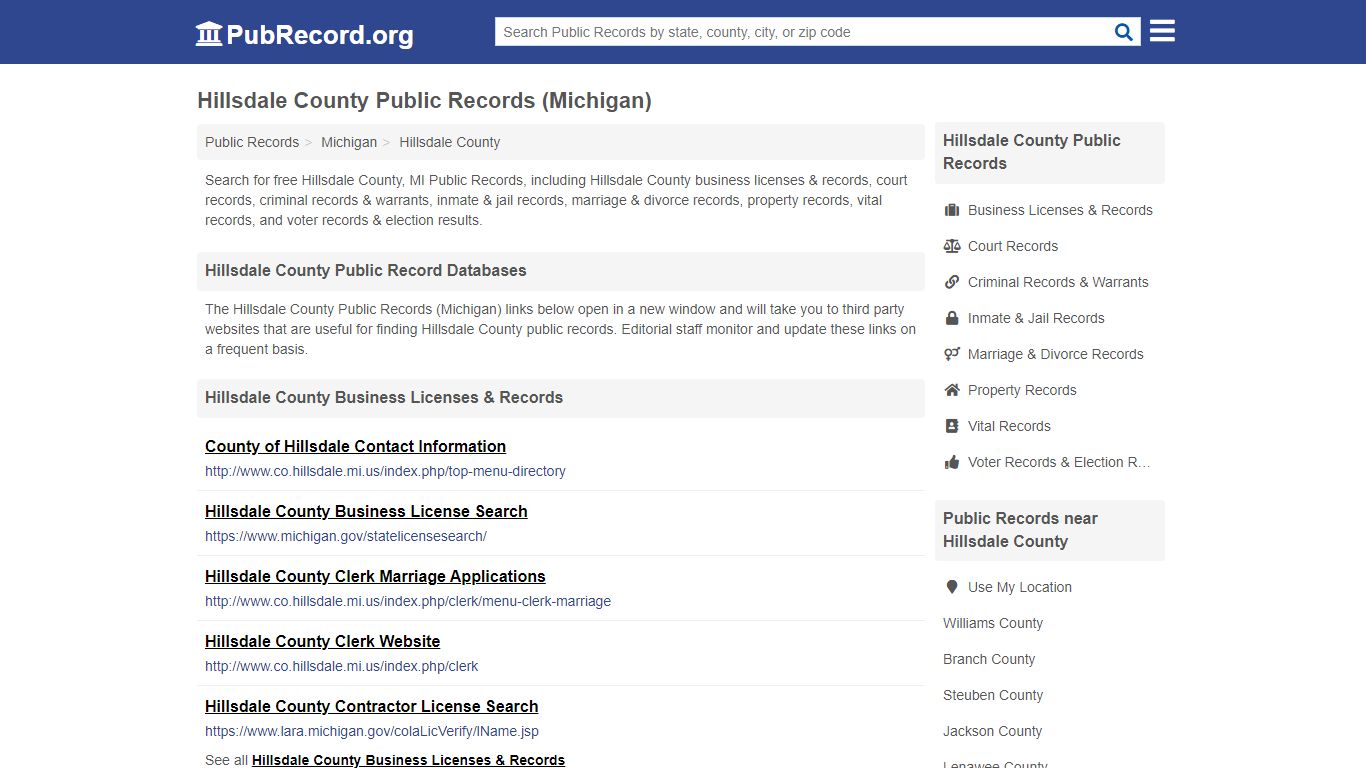The image size is (1366, 768).
Task: Click the Business Licenses briefcase icon
Action: point(952,210)
